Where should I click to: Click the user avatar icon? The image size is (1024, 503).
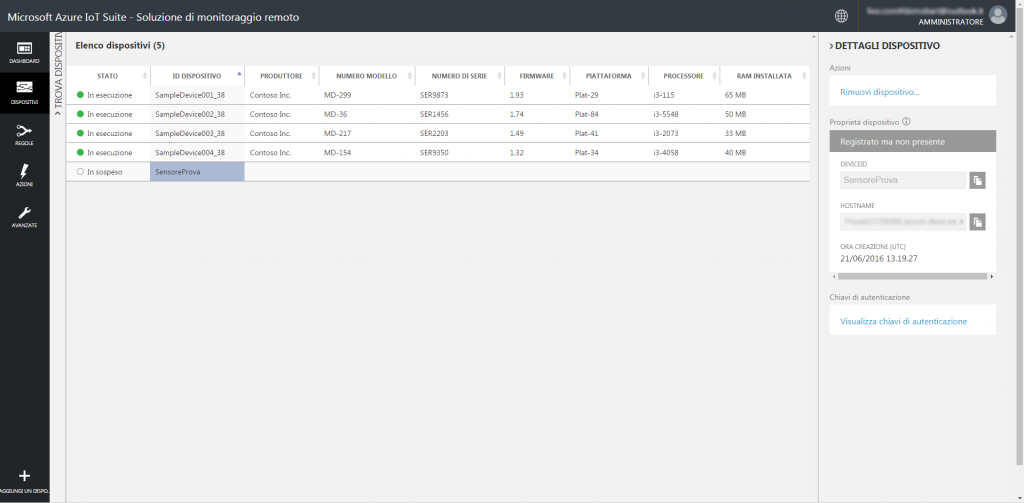(x=997, y=15)
